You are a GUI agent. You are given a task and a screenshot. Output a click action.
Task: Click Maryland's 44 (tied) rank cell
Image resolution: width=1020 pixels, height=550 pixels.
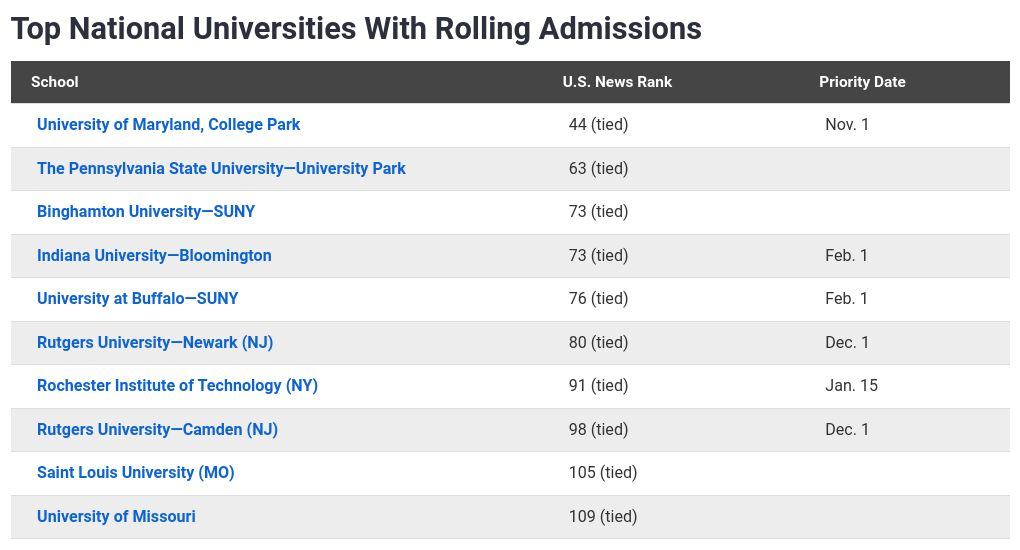coord(598,125)
